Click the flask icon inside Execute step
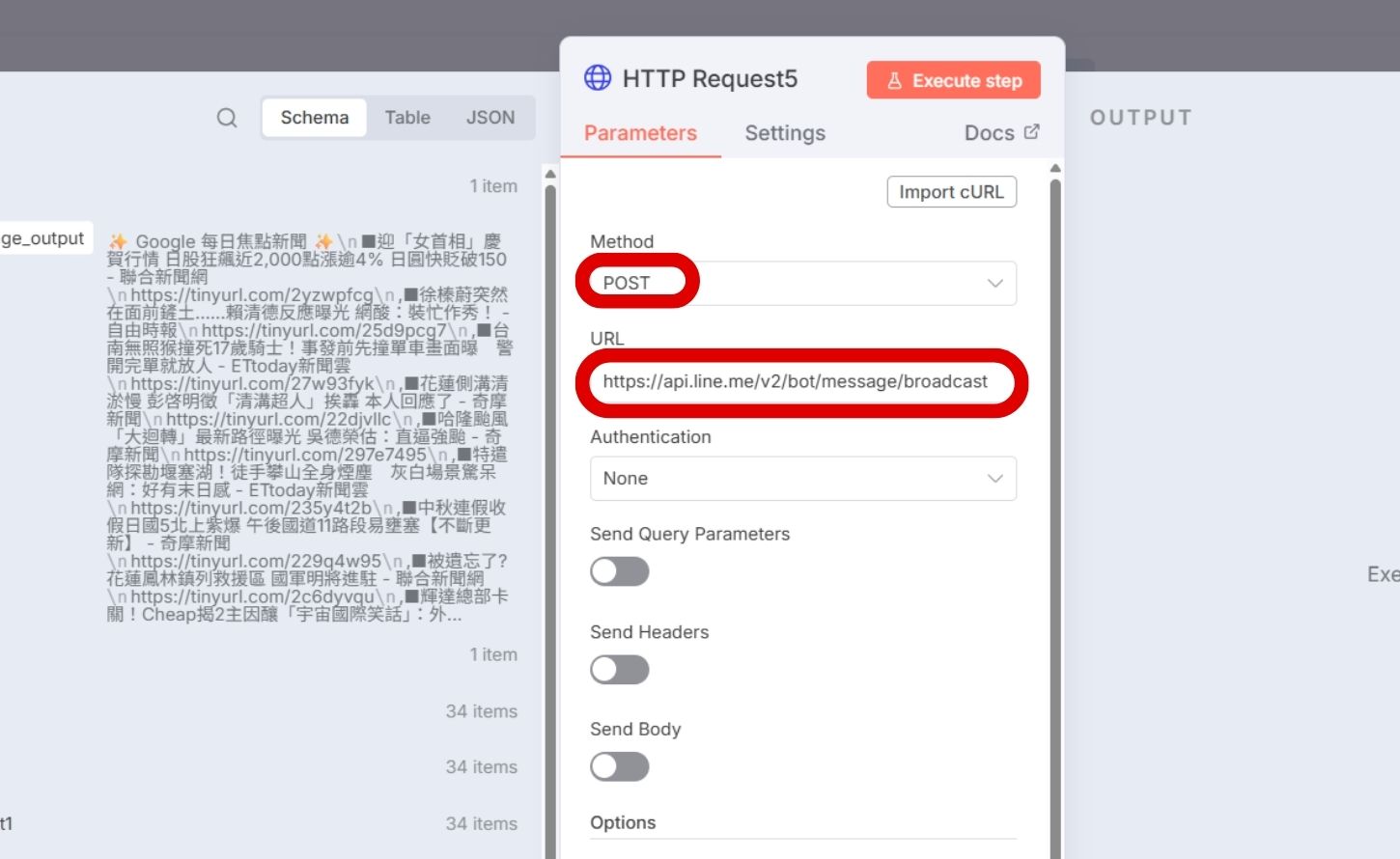Viewport: 1400px width, 859px height. [x=896, y=80]
